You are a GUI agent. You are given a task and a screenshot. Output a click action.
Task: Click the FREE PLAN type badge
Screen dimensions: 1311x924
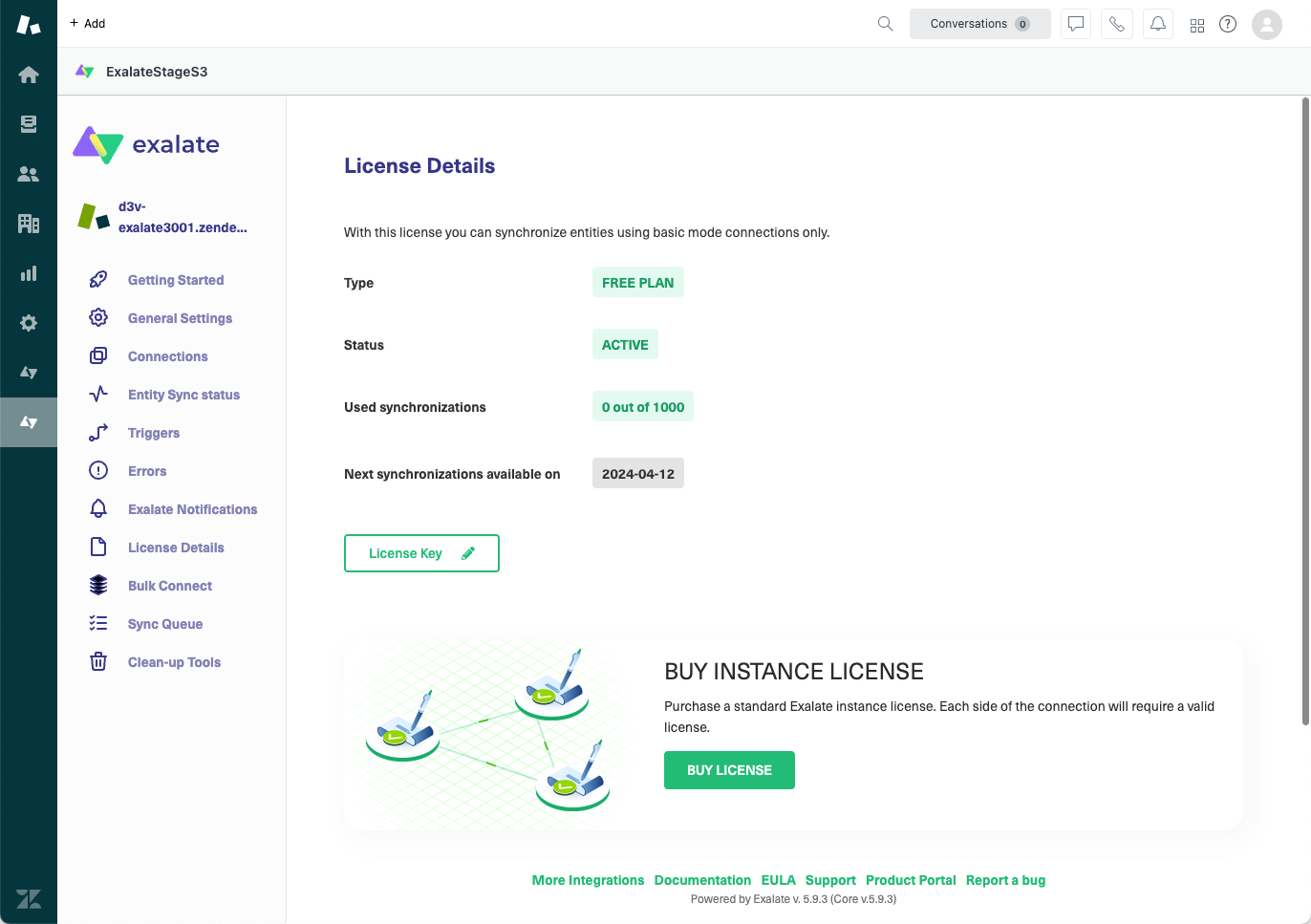(x=638, y=283)
